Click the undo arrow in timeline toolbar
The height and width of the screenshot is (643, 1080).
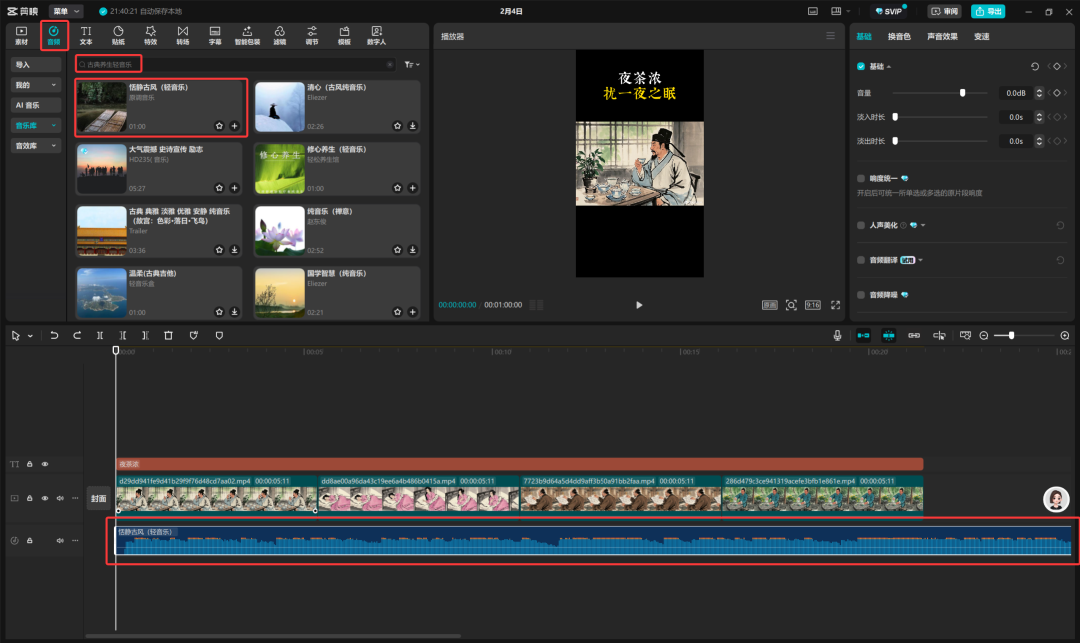pos(54,336)
